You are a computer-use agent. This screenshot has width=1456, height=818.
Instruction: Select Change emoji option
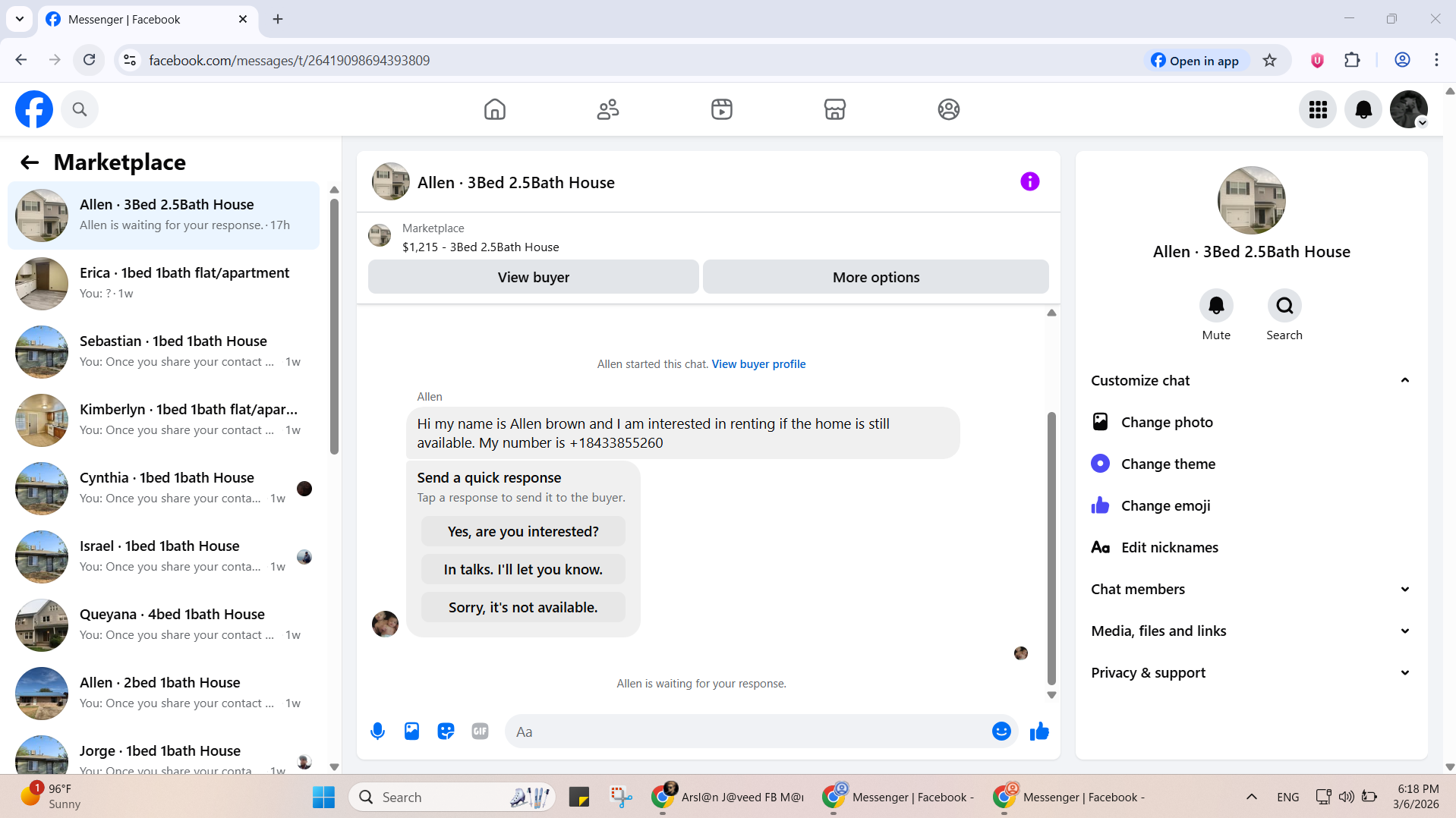pyautogui.click(x=1251, y=506)
